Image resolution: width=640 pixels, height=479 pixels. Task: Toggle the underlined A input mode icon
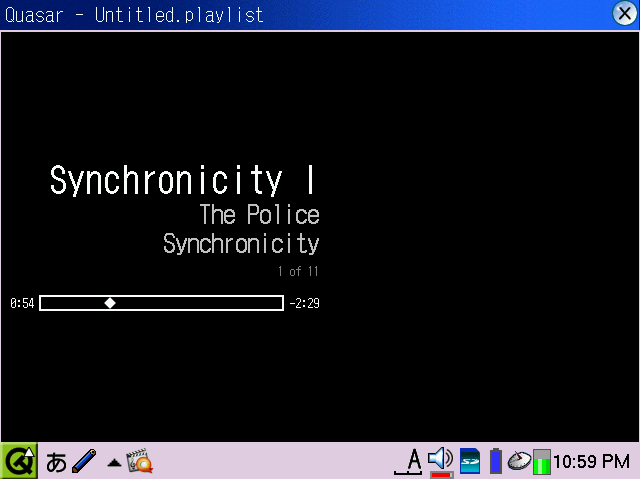[x=408, y=461]
